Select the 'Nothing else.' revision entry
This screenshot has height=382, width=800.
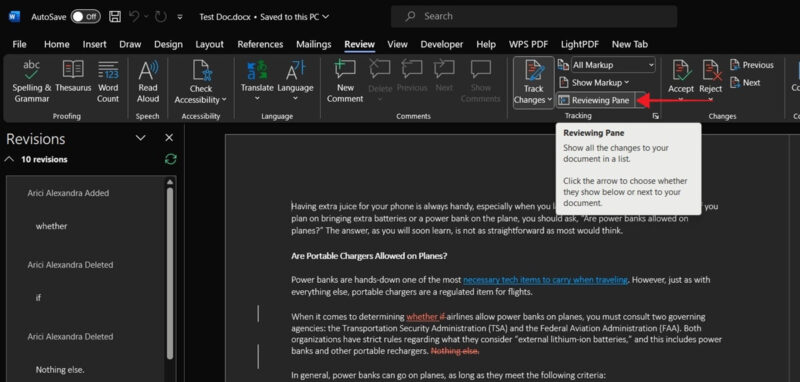coord(60,370)
